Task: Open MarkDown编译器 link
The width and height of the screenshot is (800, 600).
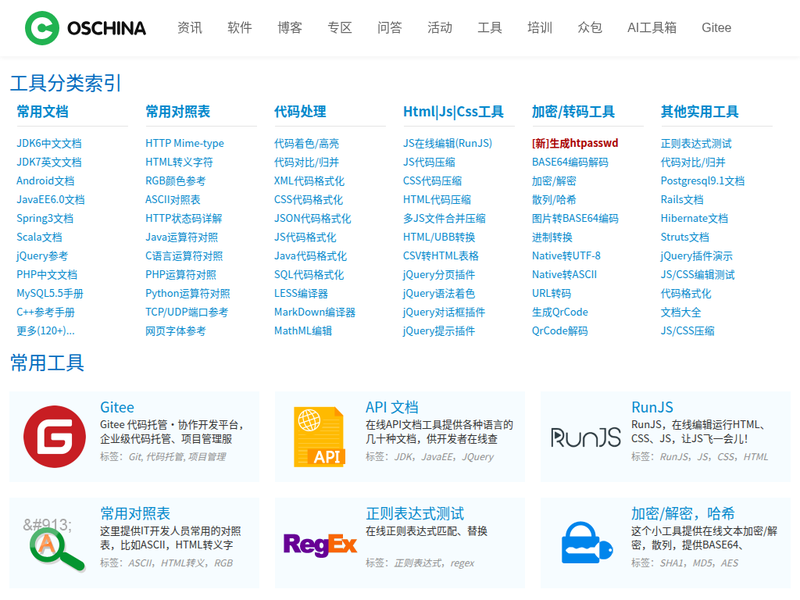Action: pyautogui.click(x=314, y=312)
